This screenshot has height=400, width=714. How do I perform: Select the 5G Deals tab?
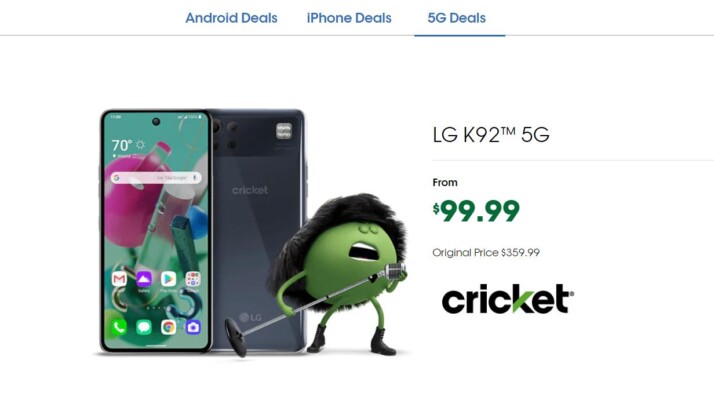(x=457, y=18)
